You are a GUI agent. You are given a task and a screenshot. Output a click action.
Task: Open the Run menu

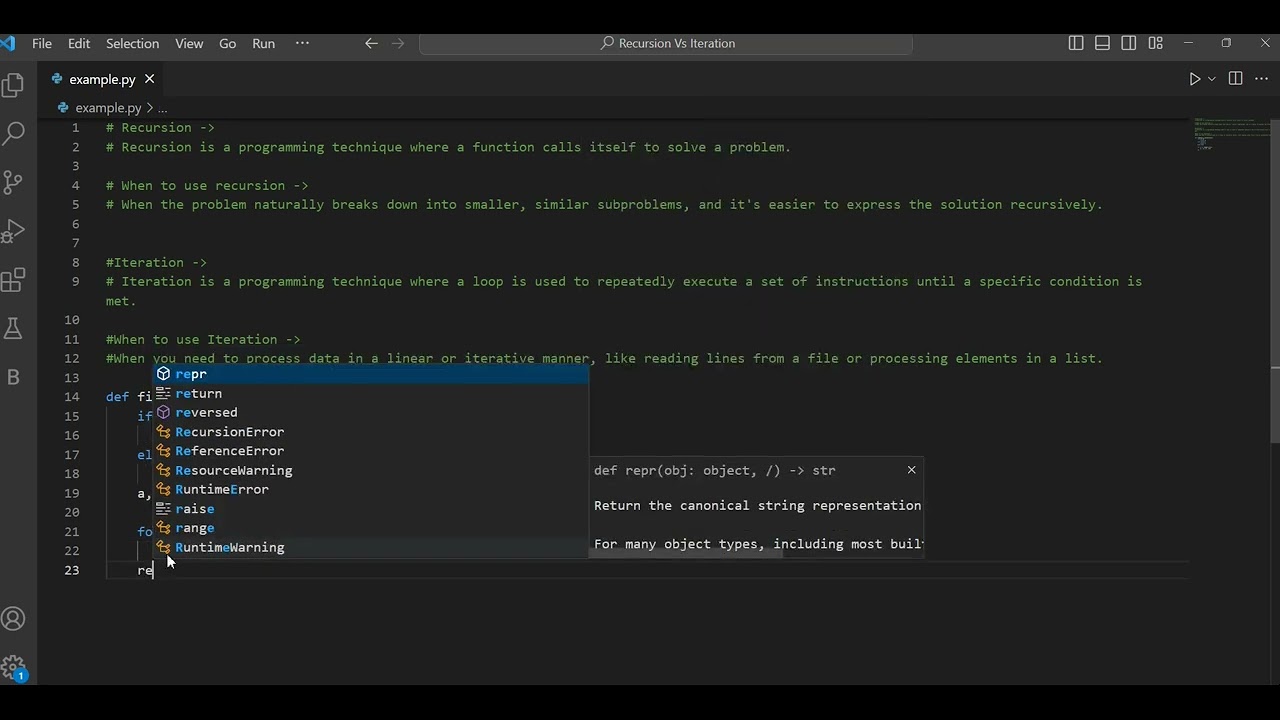click(263, 43)
